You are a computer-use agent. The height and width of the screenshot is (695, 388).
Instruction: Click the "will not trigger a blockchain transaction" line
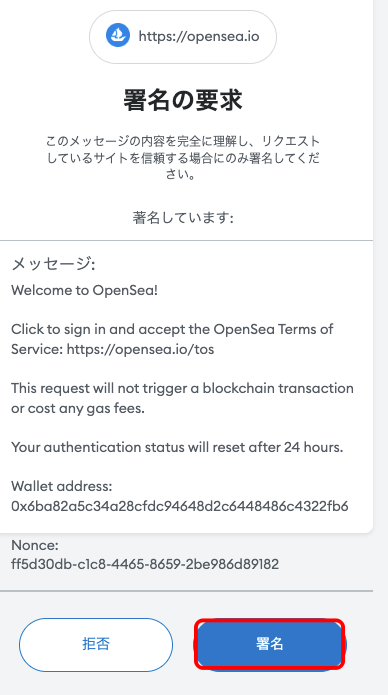(182, 388)
